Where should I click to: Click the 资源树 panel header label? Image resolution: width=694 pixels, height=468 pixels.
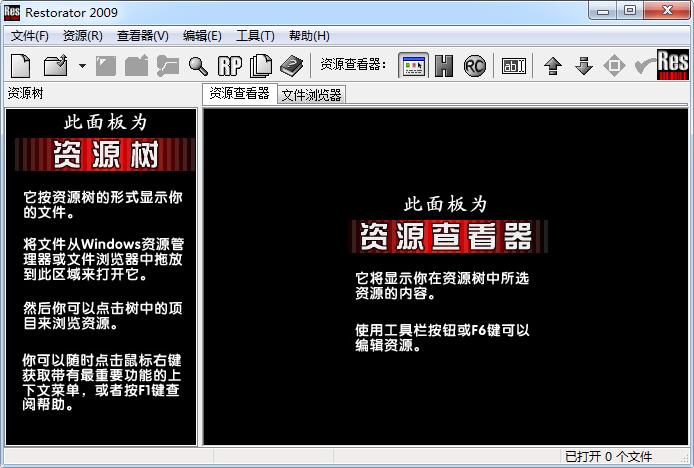(26, 93)
